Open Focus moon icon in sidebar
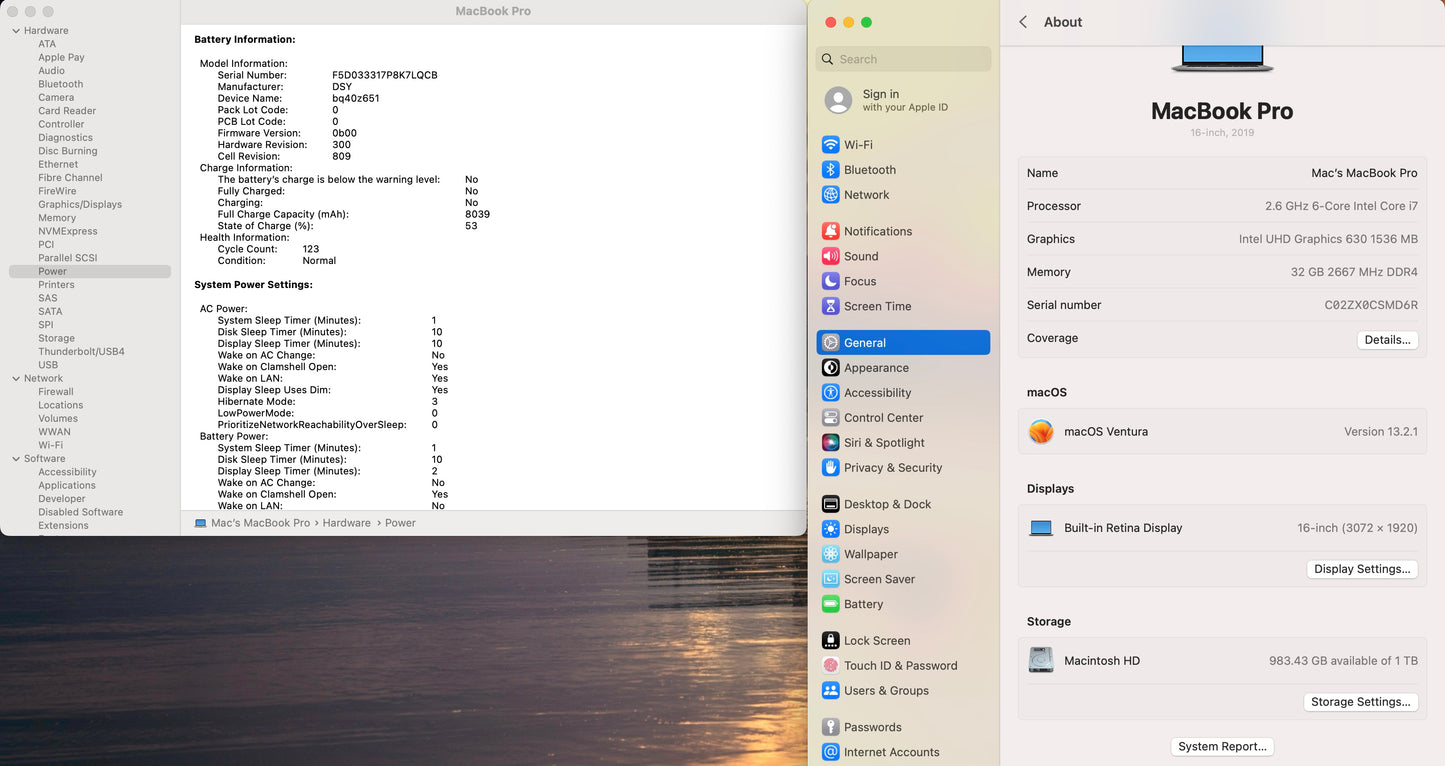 830,281
